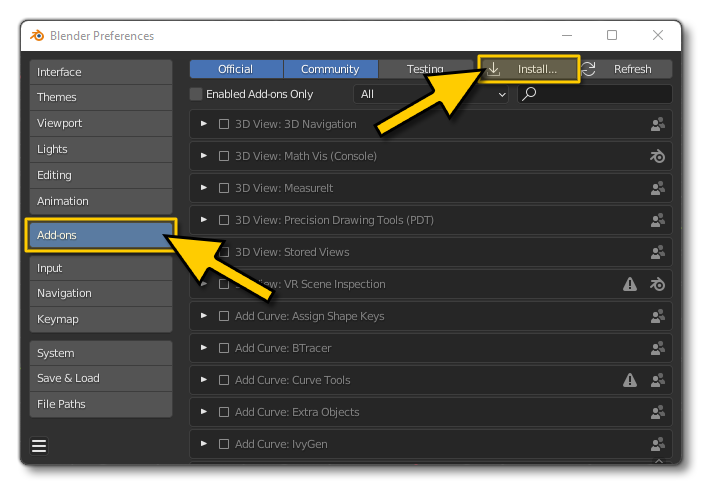The image size is (702, 485).
Task: Enable Add Curve: Extra Objects checkbox
Action: coord(224,412)
